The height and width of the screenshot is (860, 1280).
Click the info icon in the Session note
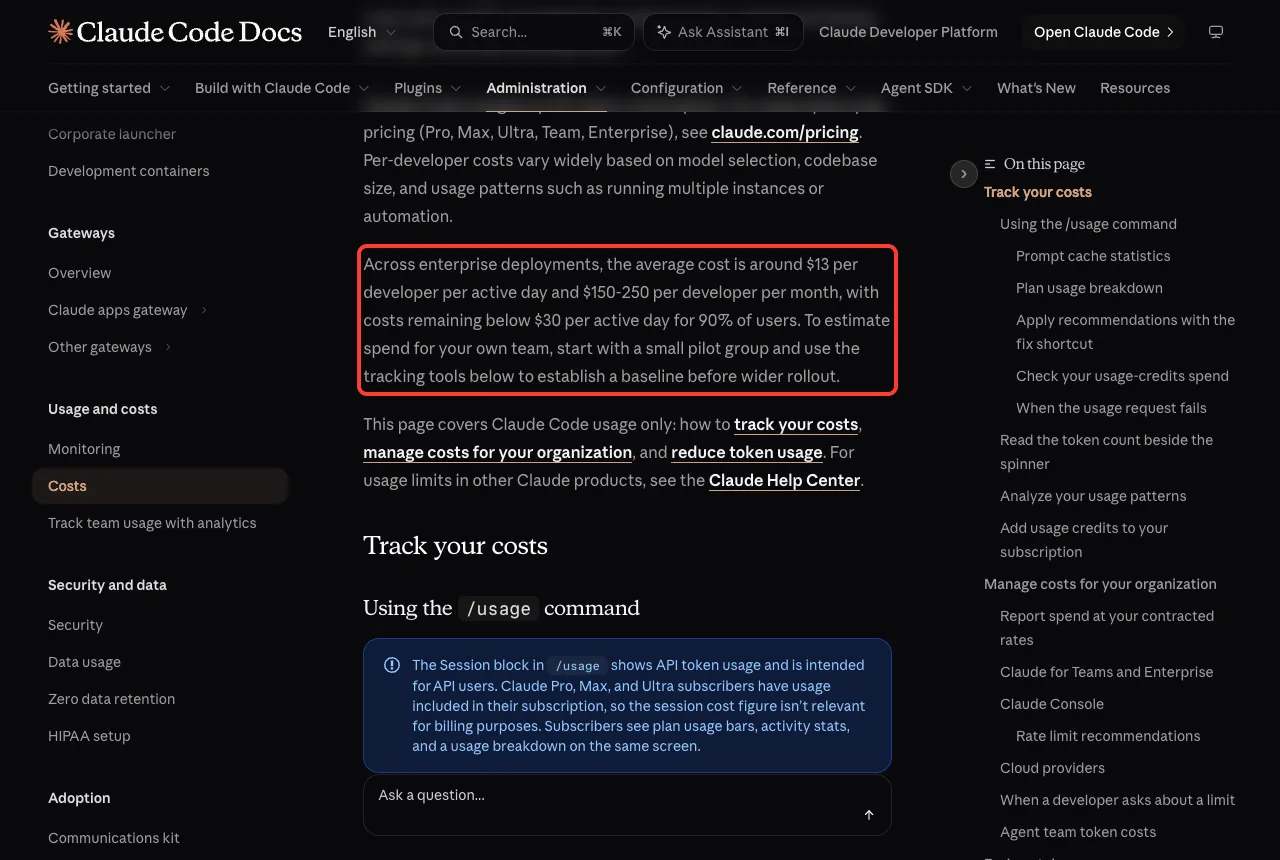[x=392, y=665]
